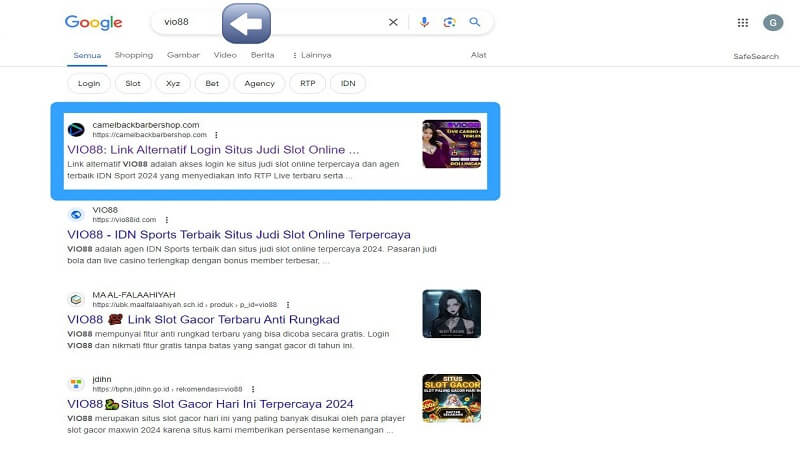Click MA AL-FALAAHIYAH result thumbnail image
800x450 pixels.
click(452, 314)
